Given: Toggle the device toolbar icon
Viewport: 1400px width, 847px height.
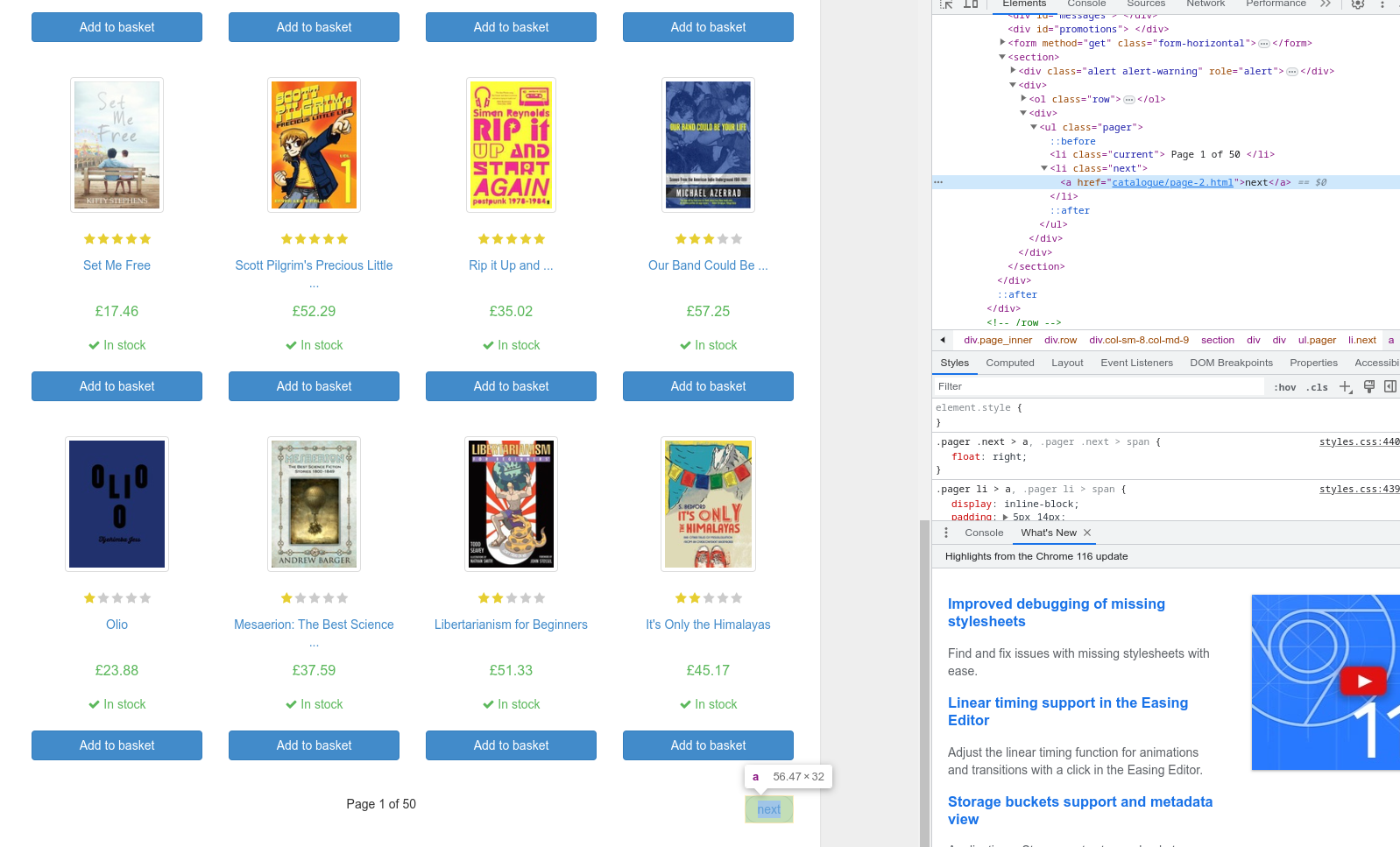Looking at the screenshot, I should coord(971,4).
